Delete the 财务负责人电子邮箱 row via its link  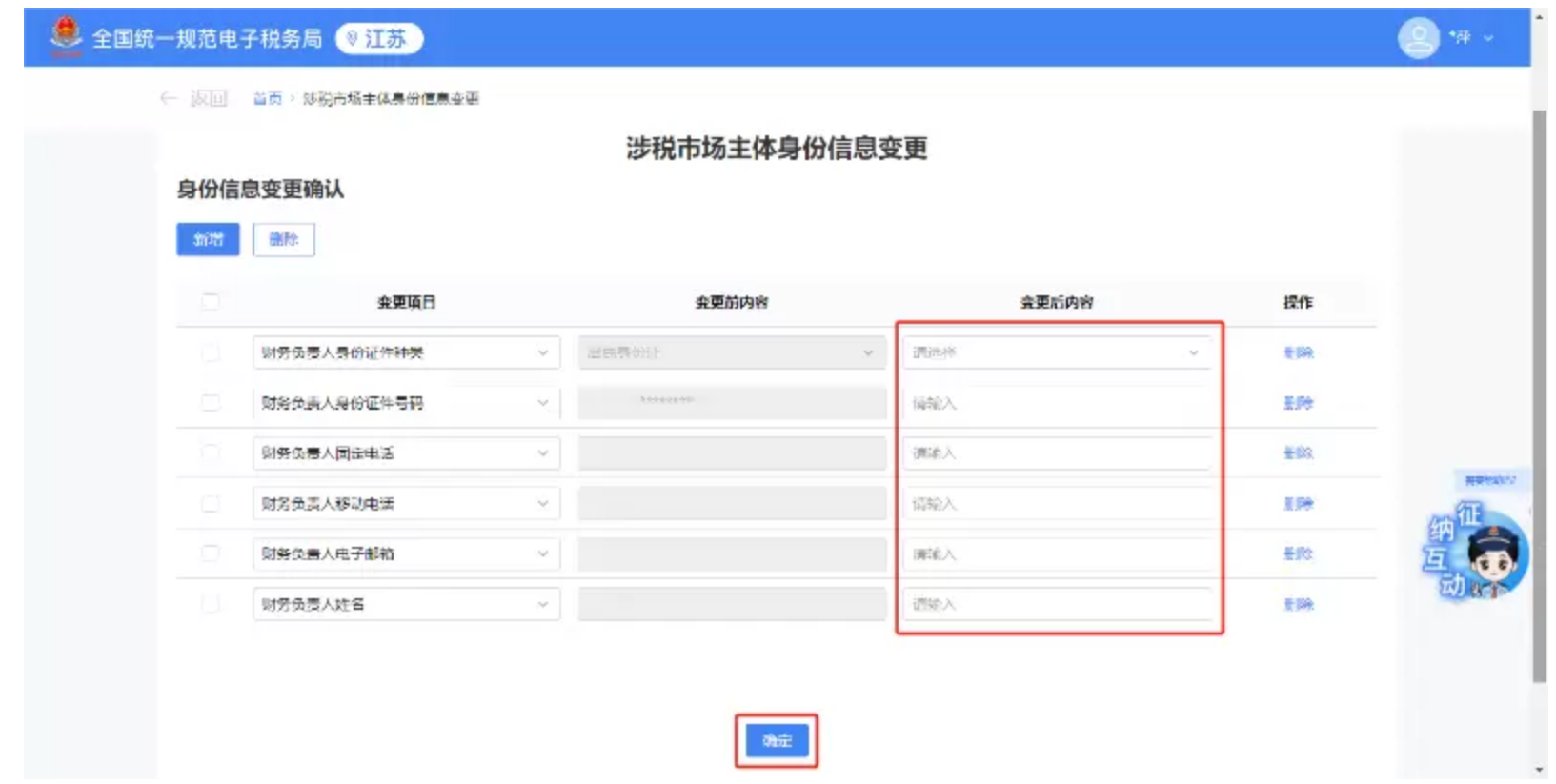1298,553
